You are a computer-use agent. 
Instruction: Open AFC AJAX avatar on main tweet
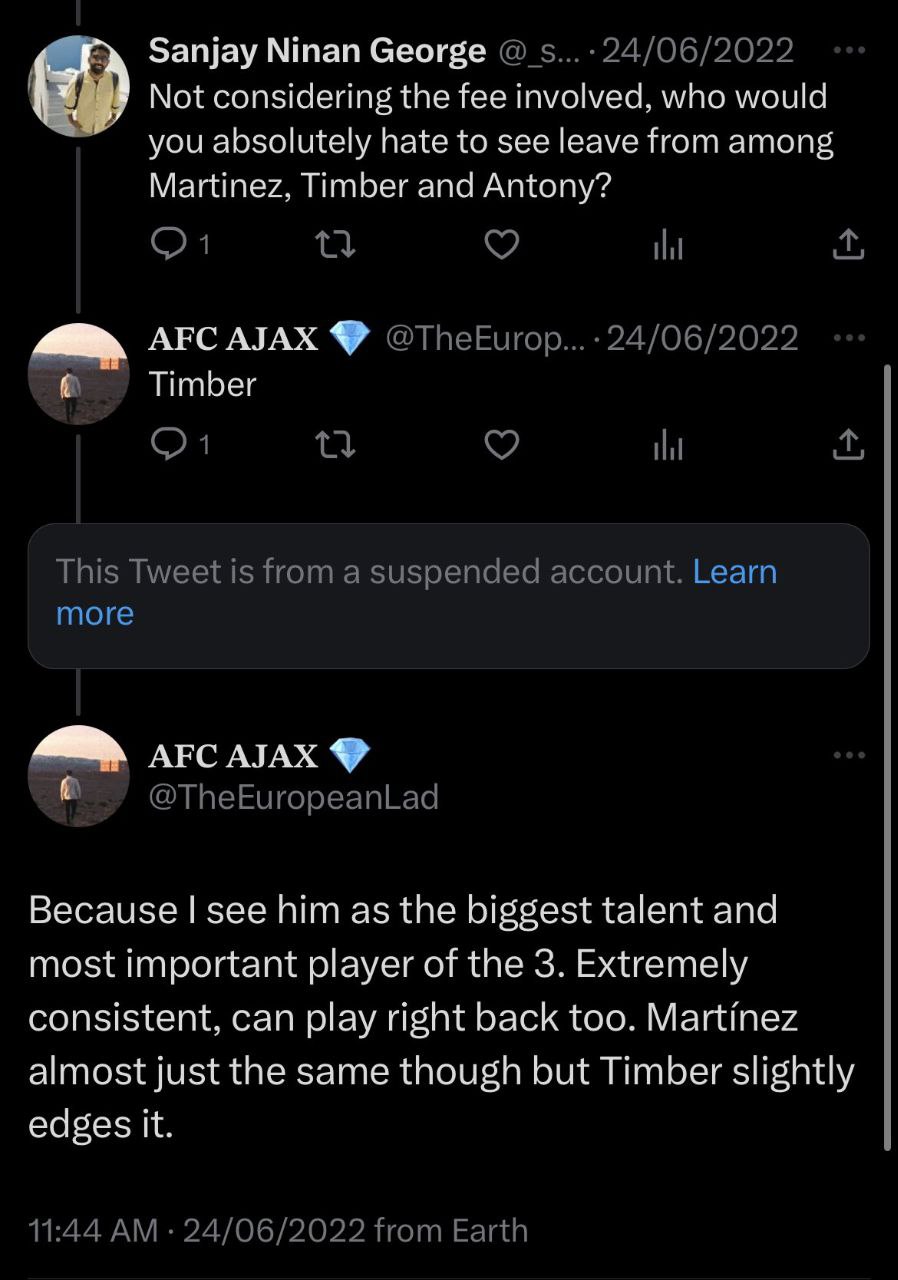click(78, 776)
